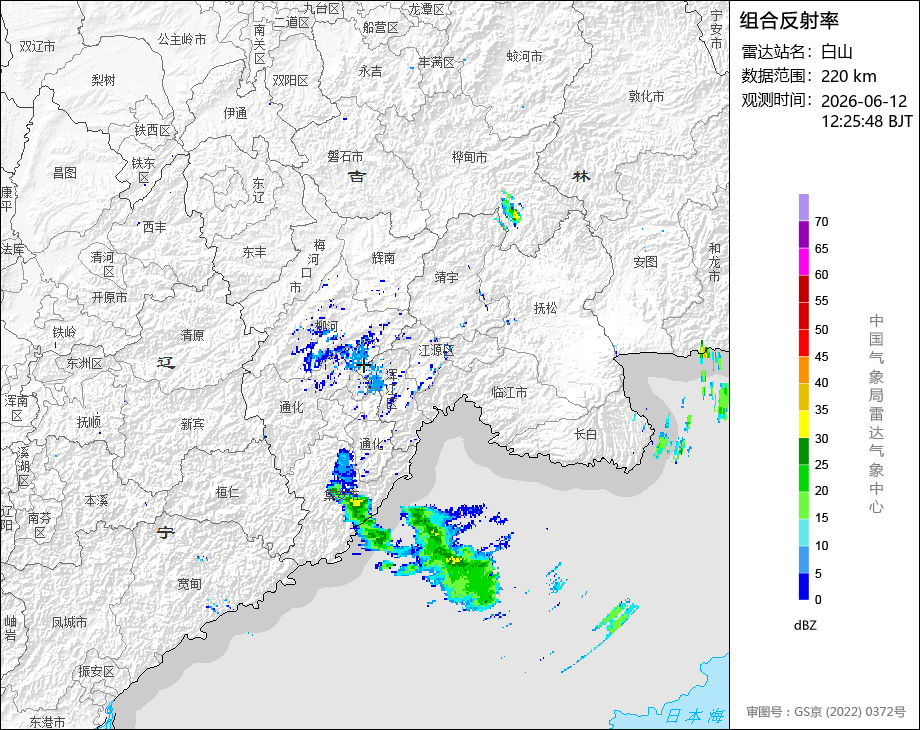This screenshot has height=730, width=920.
Task: Click the observation date 2026-06-12
Action: 864,101
